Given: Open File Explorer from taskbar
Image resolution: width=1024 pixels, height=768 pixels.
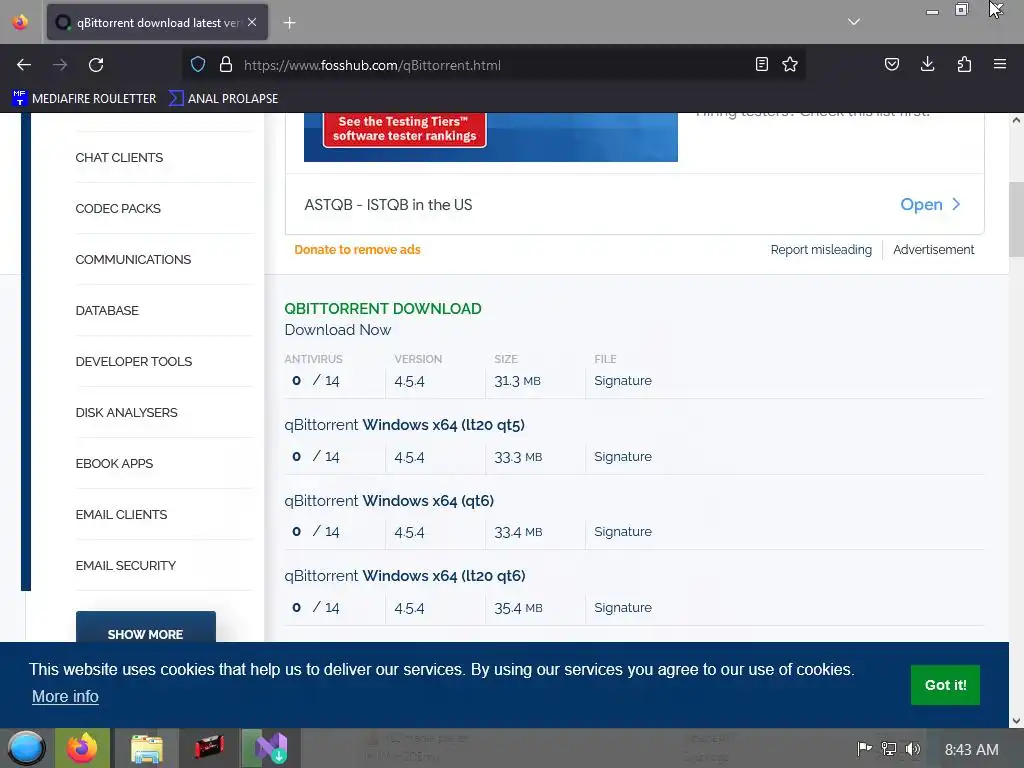Looking at the screenshot, I should point(146,748).
